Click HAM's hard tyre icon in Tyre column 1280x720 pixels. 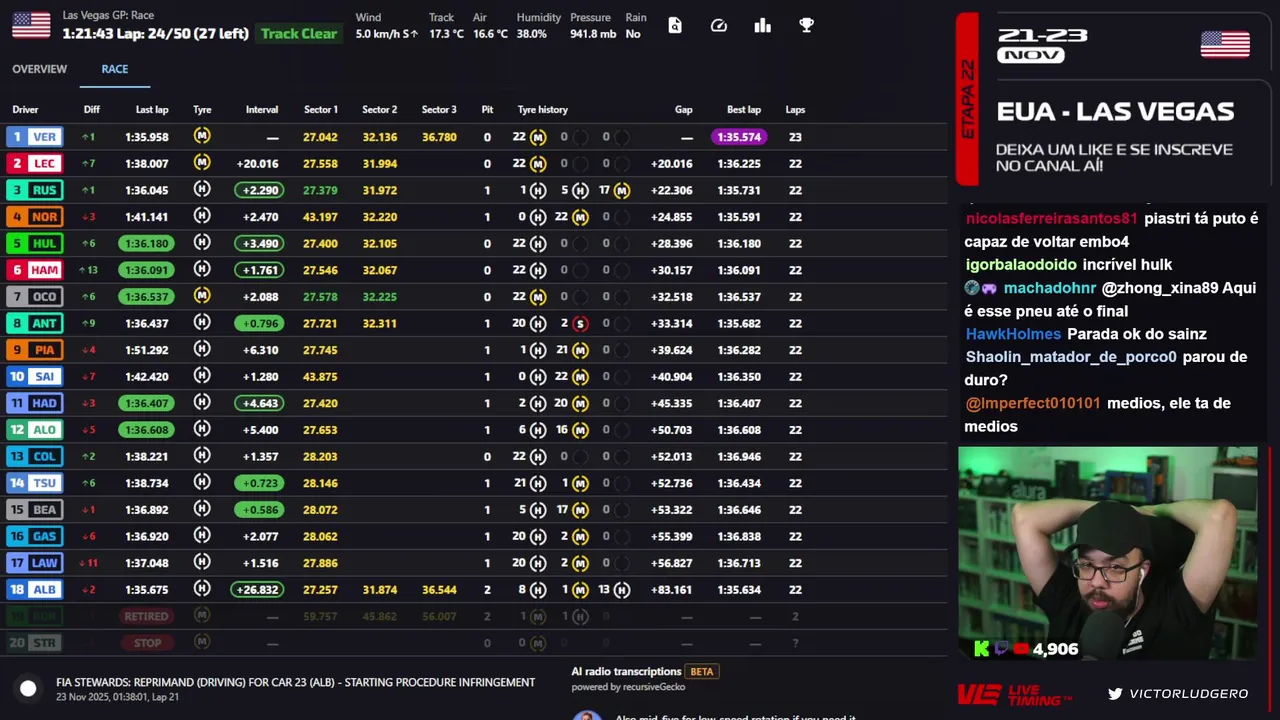[202, 269]
